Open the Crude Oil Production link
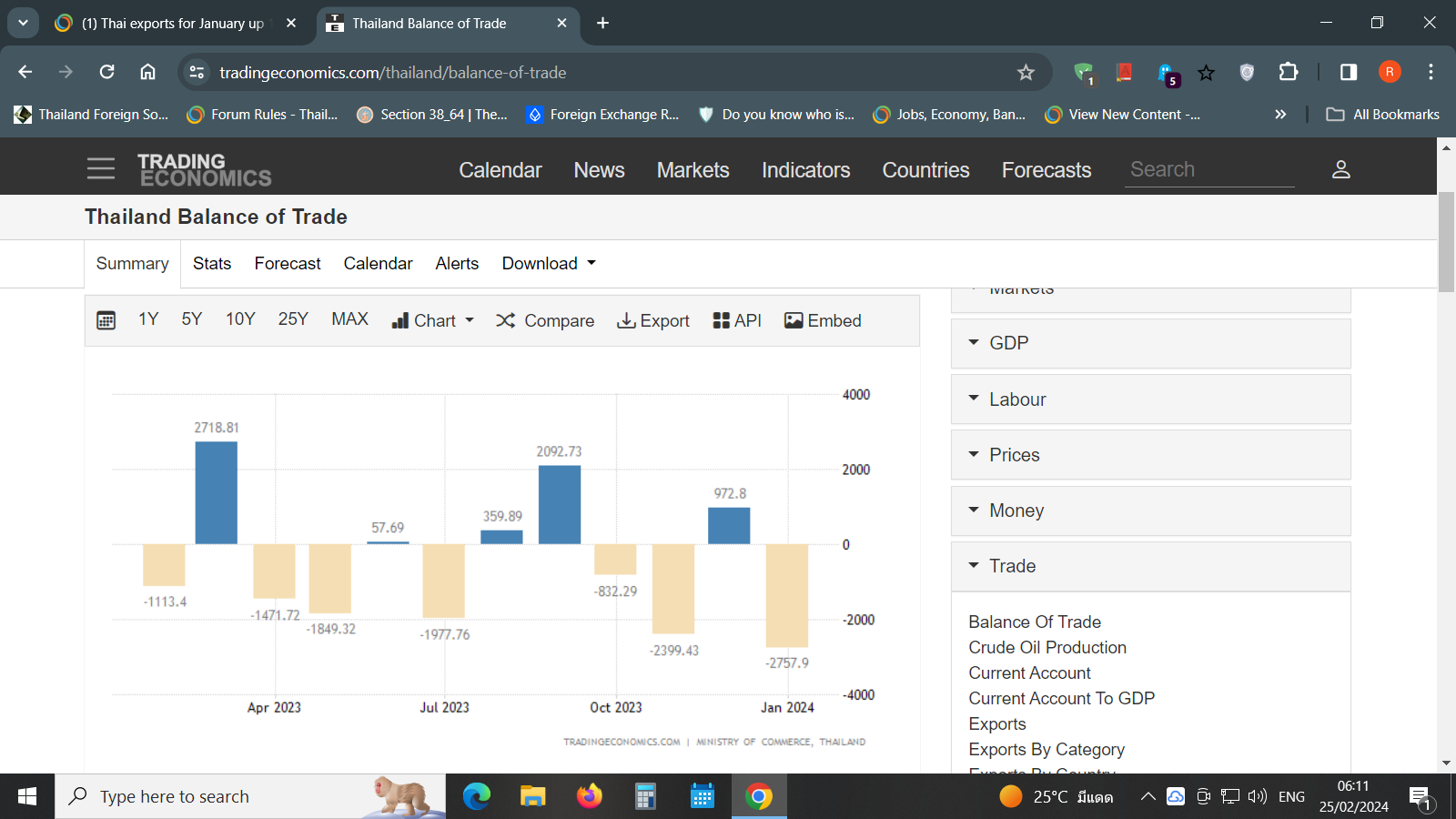Image resolution: width=1456 pixels, height=819 pixels. click(x=1047, y=648)
